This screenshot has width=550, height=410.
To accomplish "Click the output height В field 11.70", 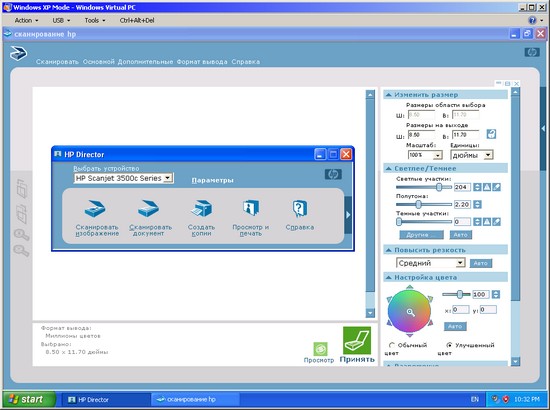I will click(x=465, y=135).
